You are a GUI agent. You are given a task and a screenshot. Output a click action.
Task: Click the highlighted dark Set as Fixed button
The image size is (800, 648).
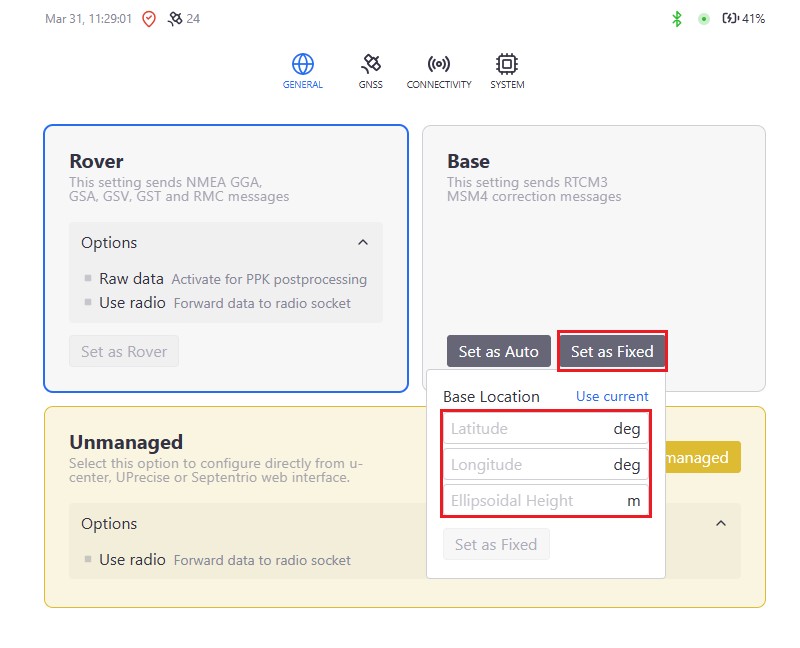click(x=612, y=351)
